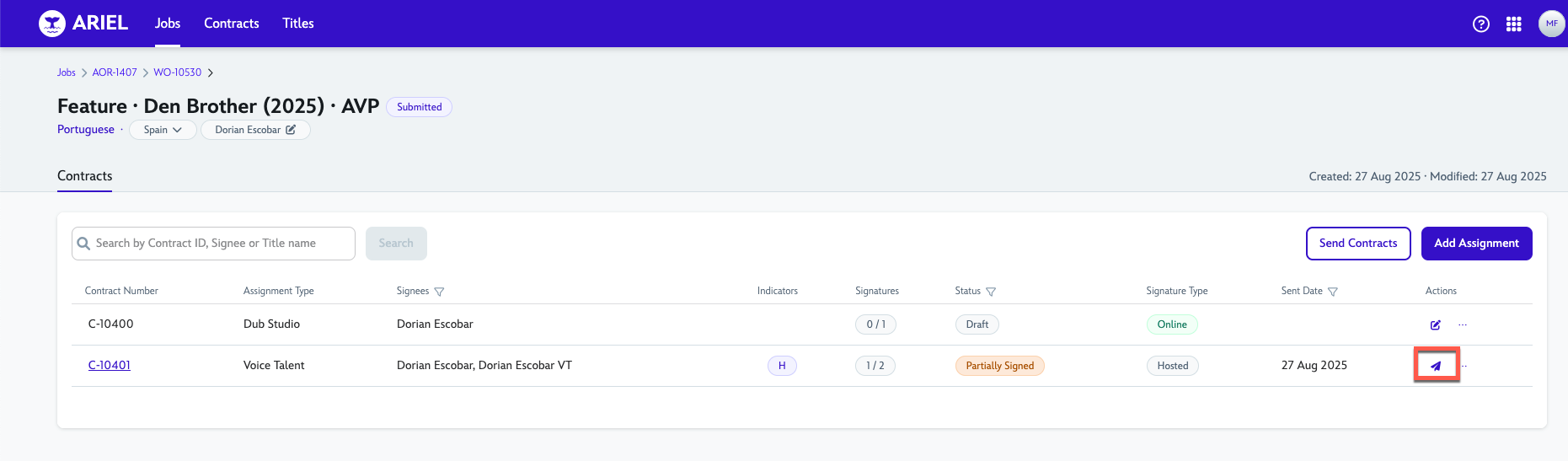The height and width of the screenshot is (461, 1568).
Task: Select the Contracts tab
Action: [84, 176]
